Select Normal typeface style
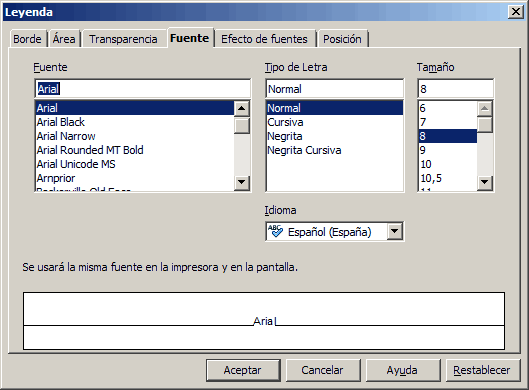529x390 pixels. coord(334,108)
